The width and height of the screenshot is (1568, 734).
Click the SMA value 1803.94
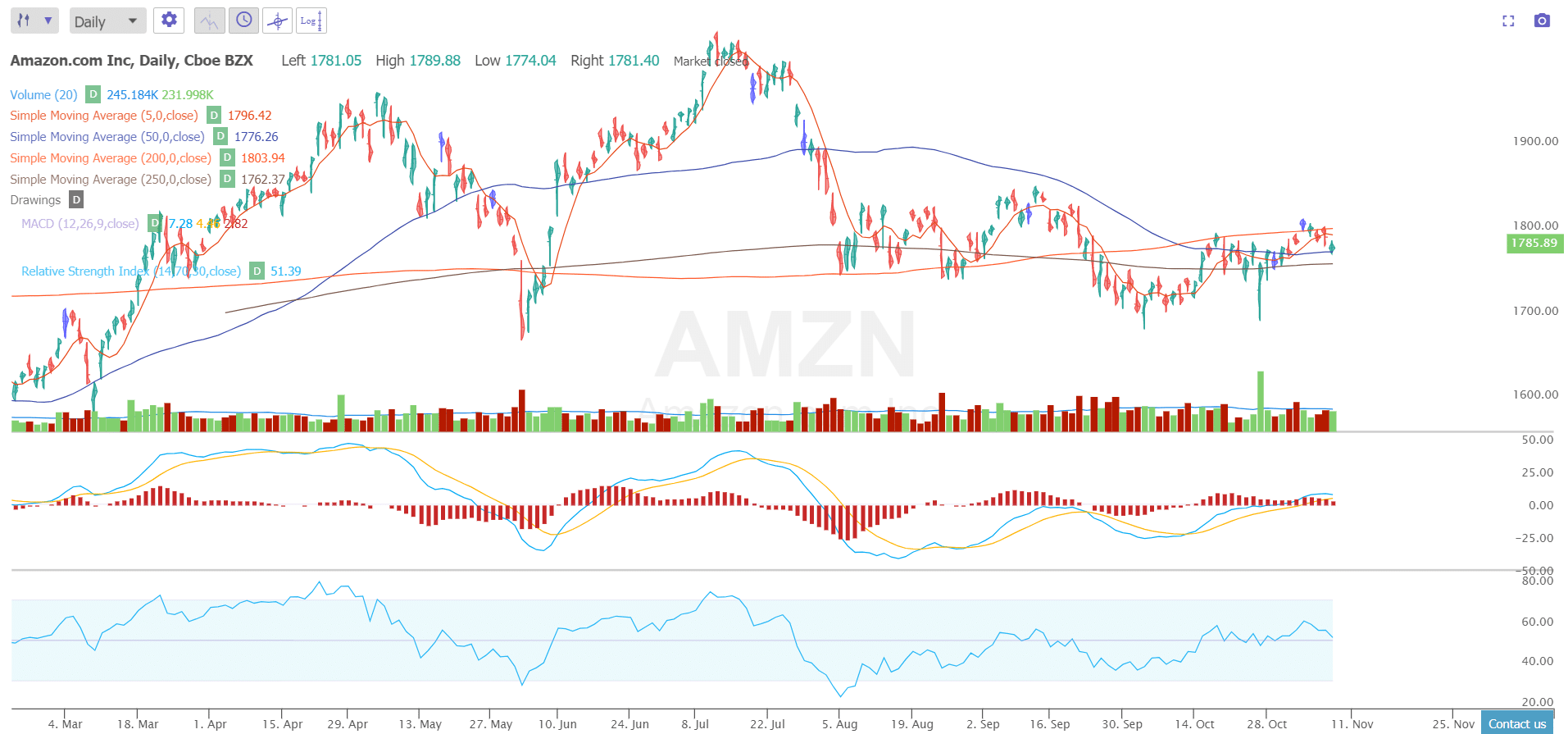(263, 158)
